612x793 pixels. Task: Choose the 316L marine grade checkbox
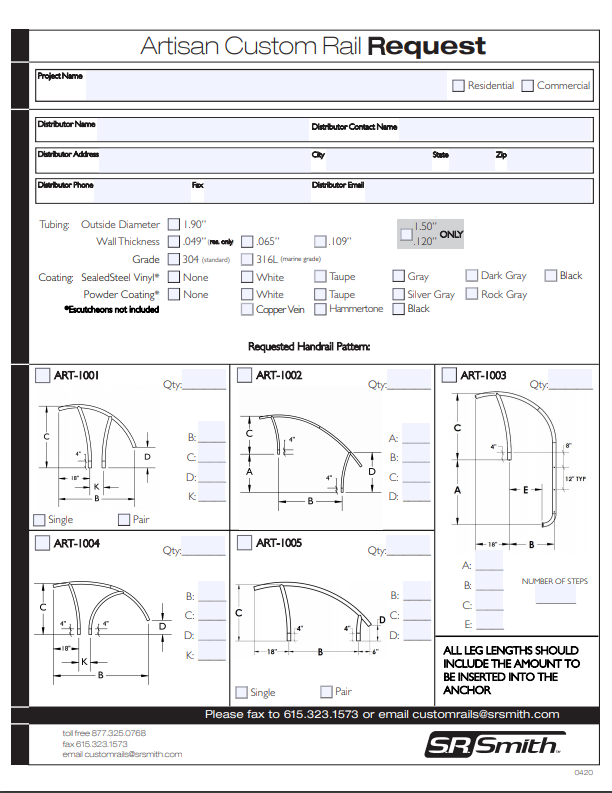point(247,259)
